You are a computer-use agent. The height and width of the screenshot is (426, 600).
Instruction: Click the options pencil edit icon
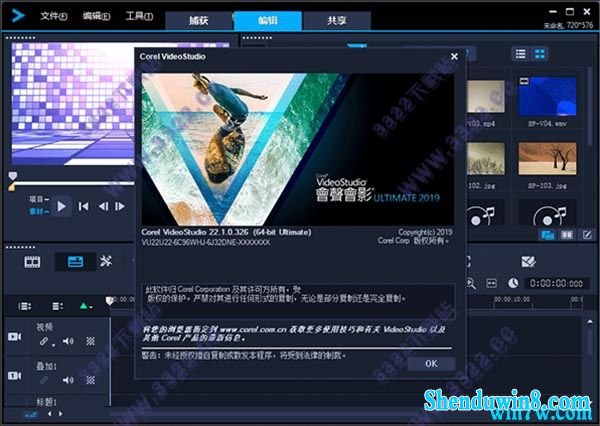pyautogui.click(x=587, y=235)
